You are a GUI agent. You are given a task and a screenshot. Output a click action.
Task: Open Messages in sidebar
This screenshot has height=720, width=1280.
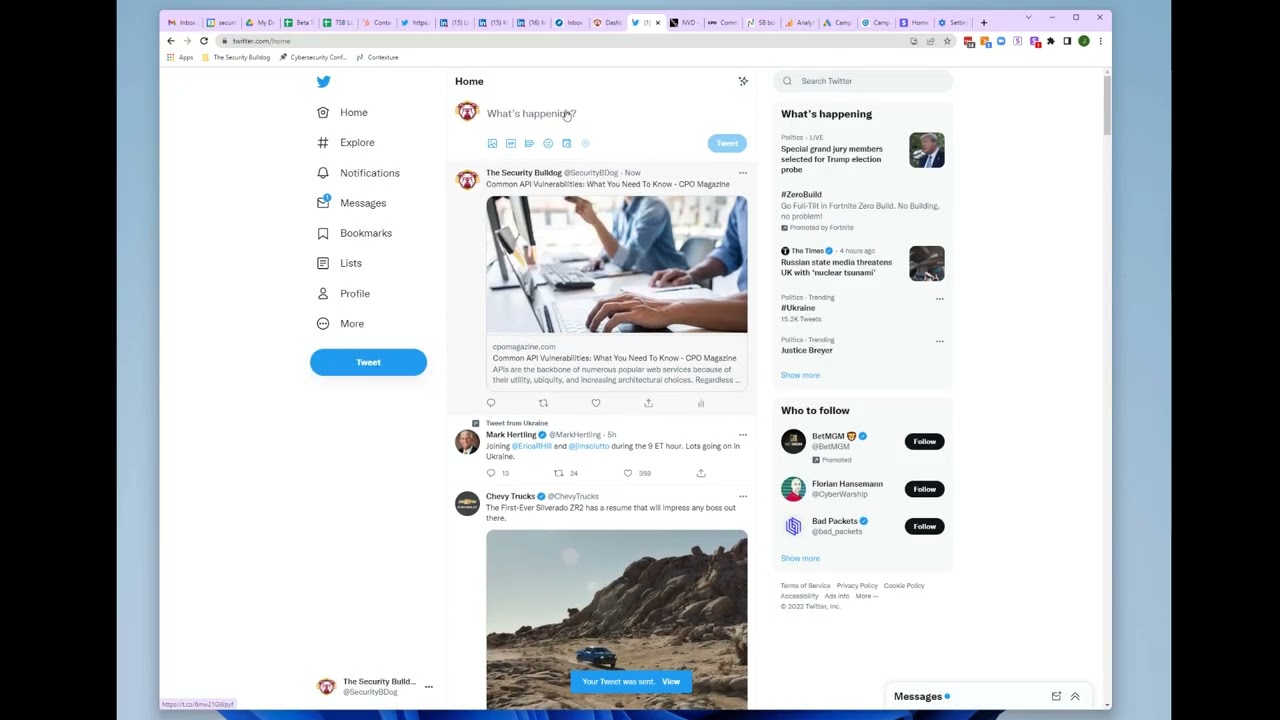(x=351, y=203)
